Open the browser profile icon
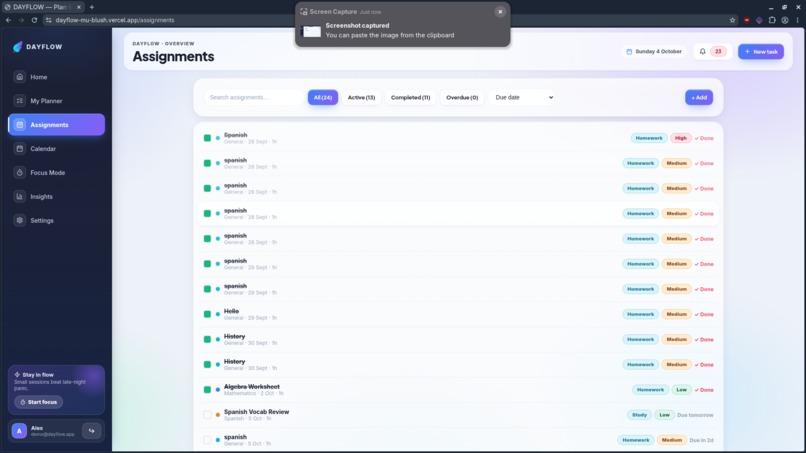 (785, 20)
